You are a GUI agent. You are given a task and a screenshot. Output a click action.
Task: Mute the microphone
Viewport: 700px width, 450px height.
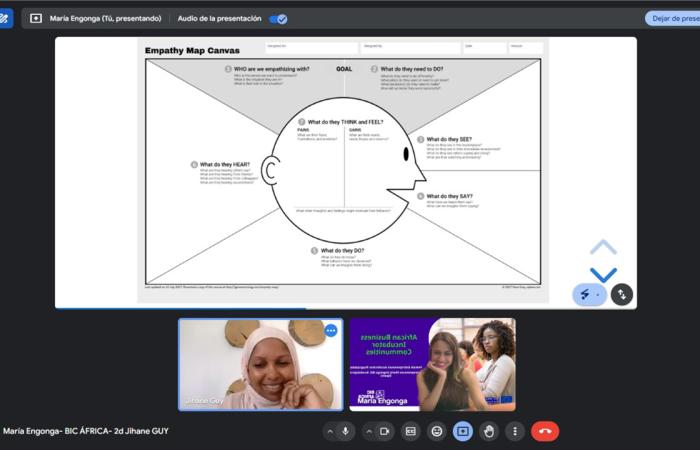click(x=346, y=431)
